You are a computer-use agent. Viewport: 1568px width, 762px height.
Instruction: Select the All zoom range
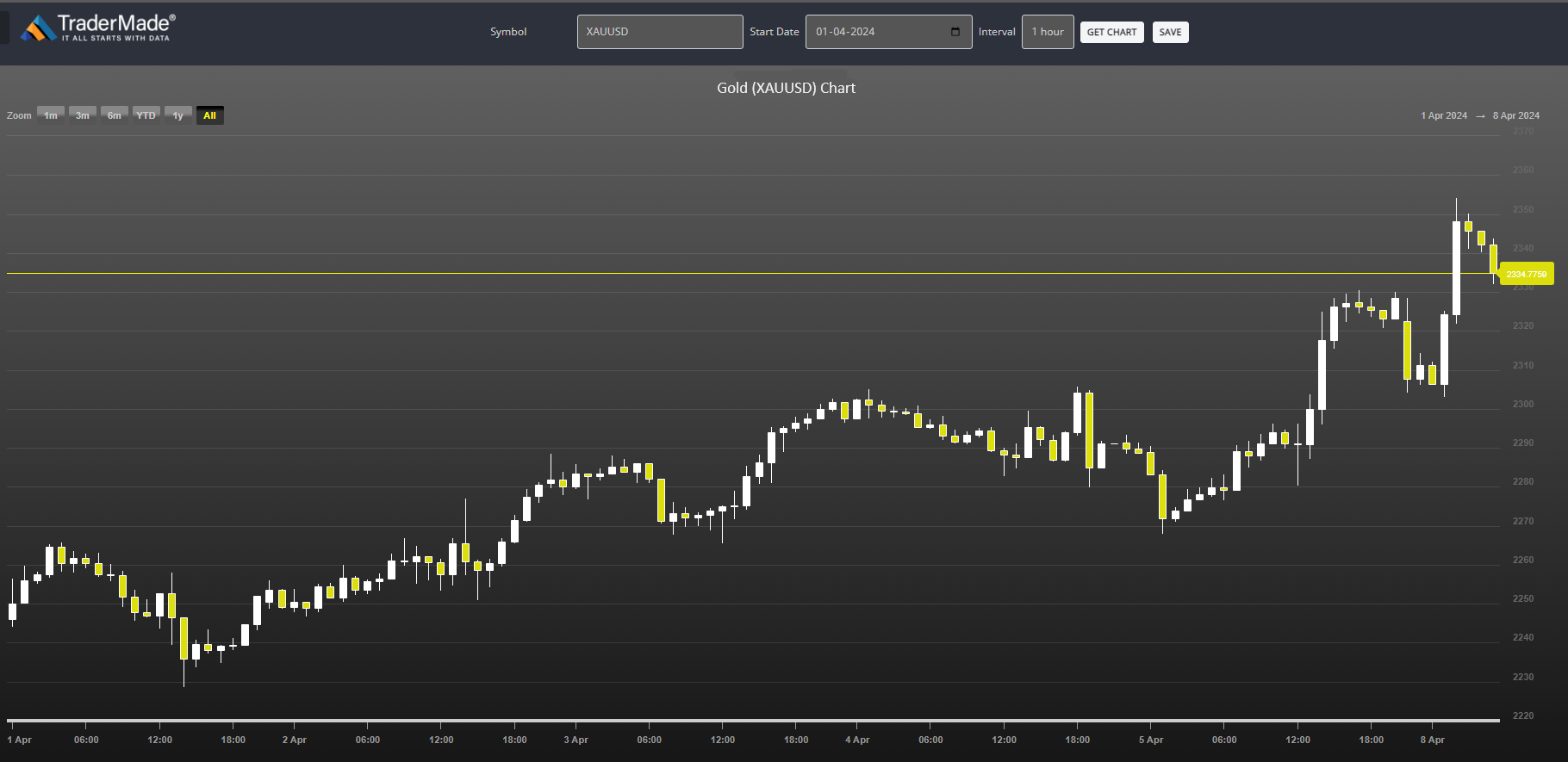tap(210, 115)
